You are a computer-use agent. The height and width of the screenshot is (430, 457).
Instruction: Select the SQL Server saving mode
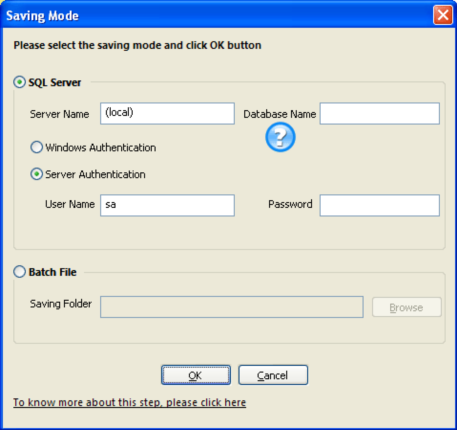20,82
